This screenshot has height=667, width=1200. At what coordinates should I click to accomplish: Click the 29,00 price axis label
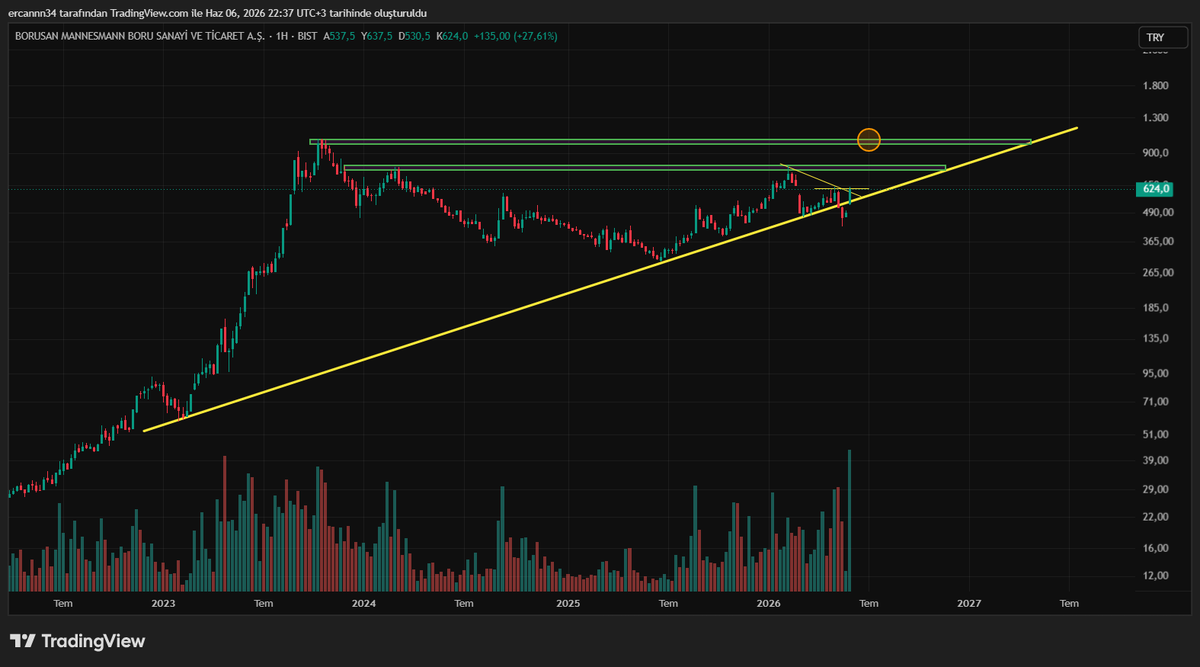tap(1154, 489)
